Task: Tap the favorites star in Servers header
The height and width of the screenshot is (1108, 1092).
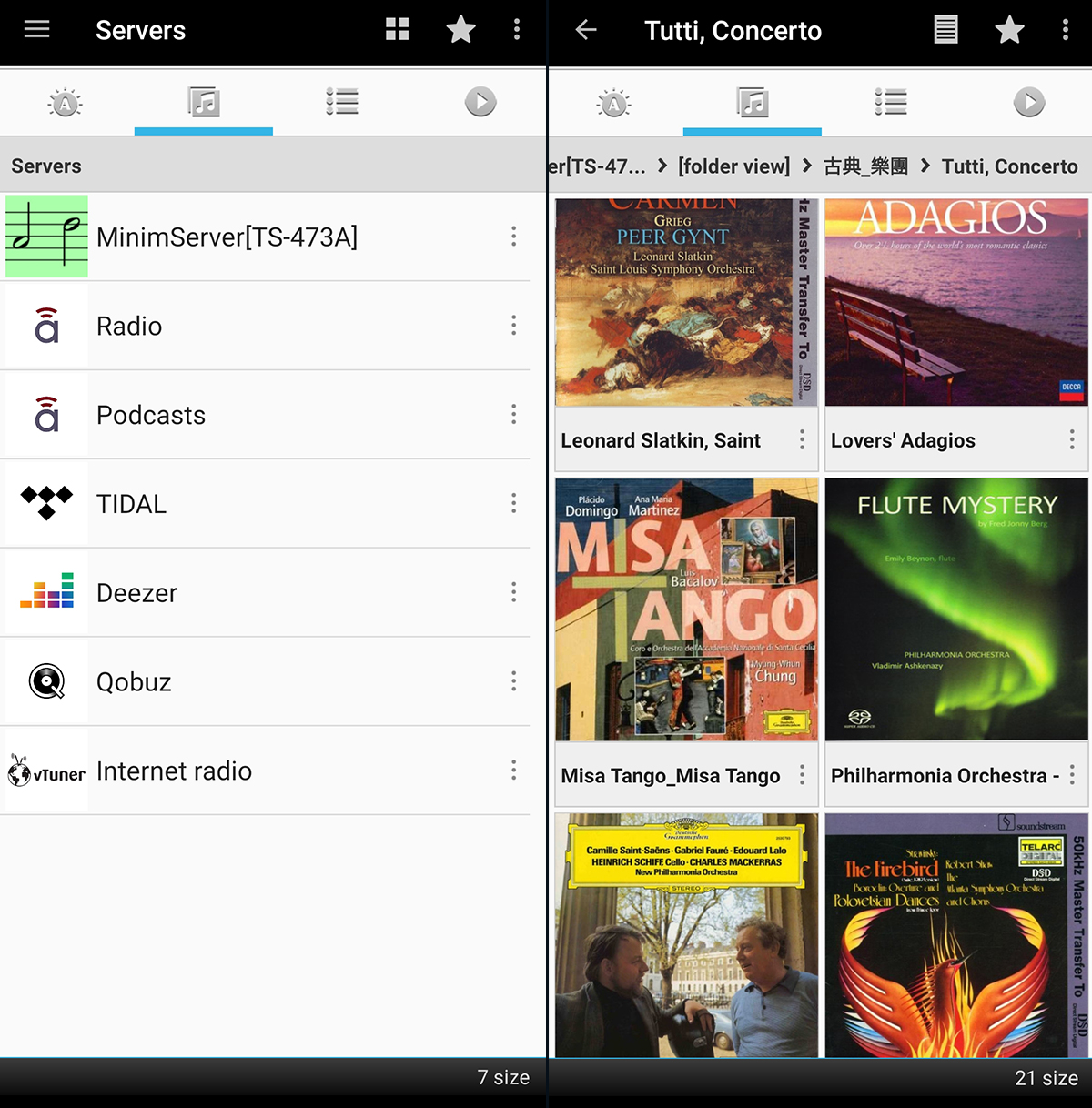Action: coord(461,30)
